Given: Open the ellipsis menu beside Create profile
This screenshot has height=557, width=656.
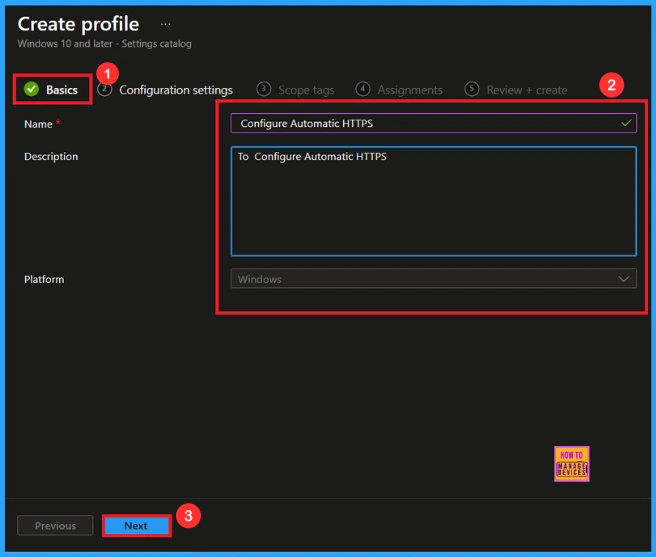Looking at the screenshot, I should point(165,24).
